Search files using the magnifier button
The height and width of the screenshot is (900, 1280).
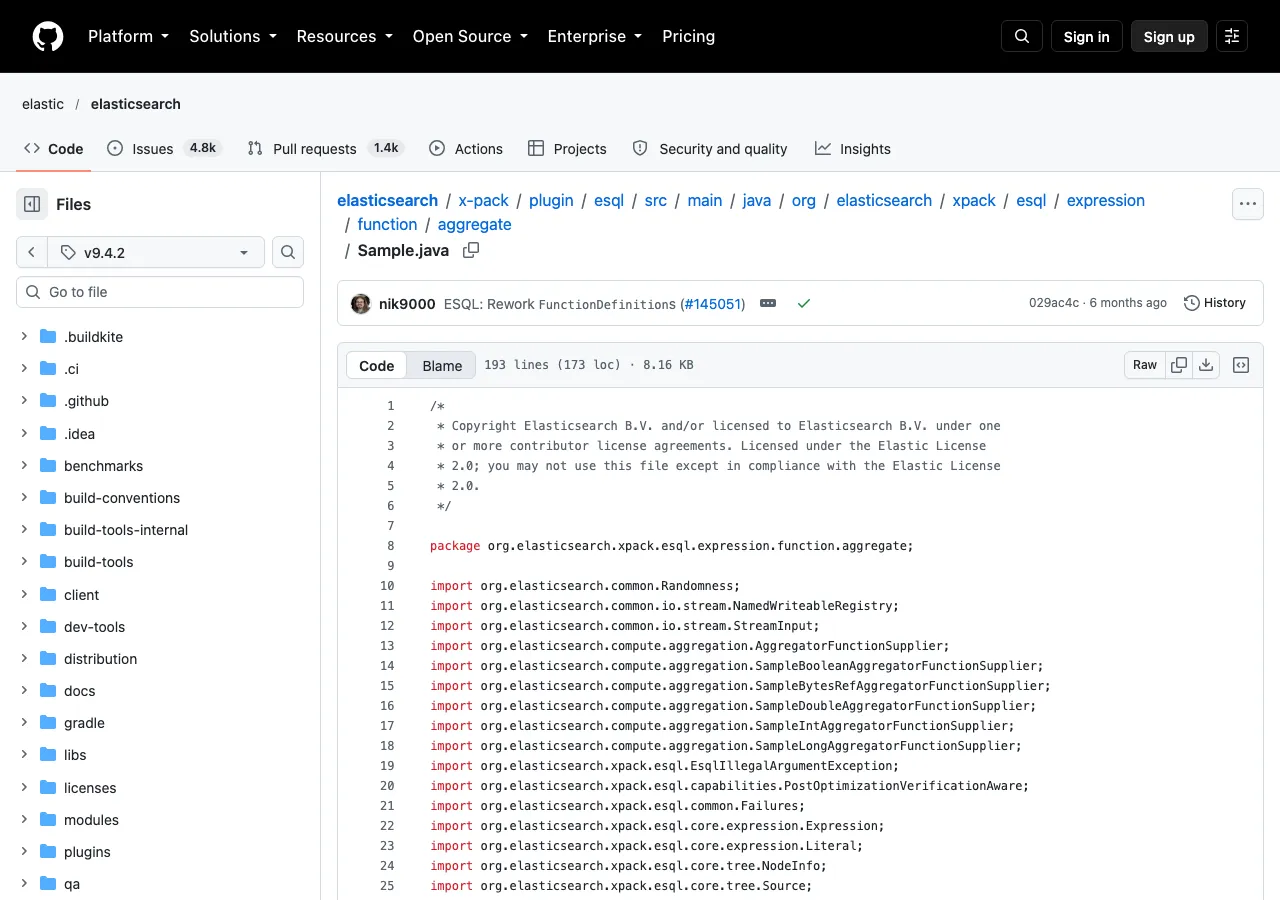pos(288,252)
